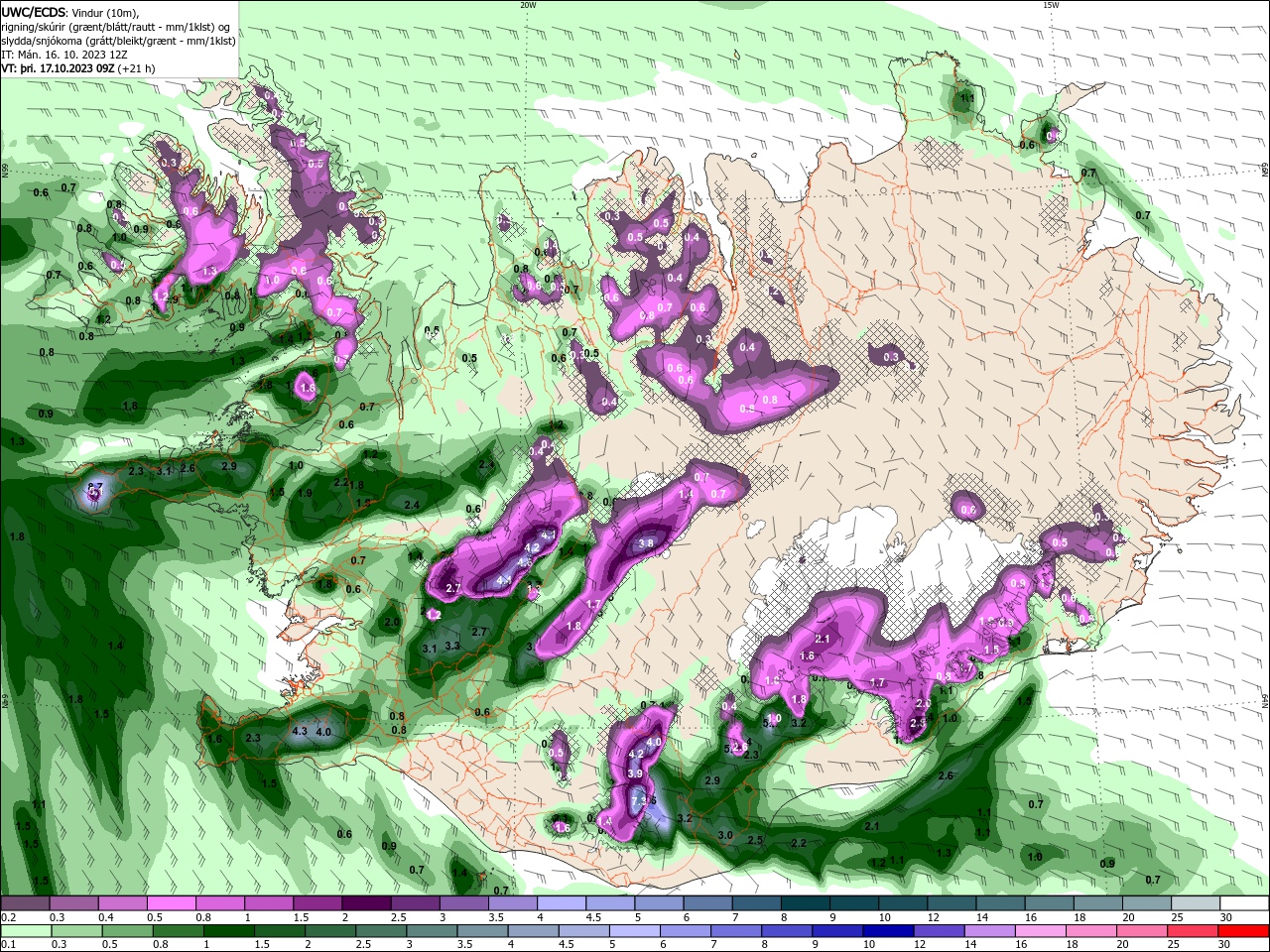Viewport: 1270px width, 952px height.
Task: Click the 30 label on the lower legend
Action: coord(1226,945)
